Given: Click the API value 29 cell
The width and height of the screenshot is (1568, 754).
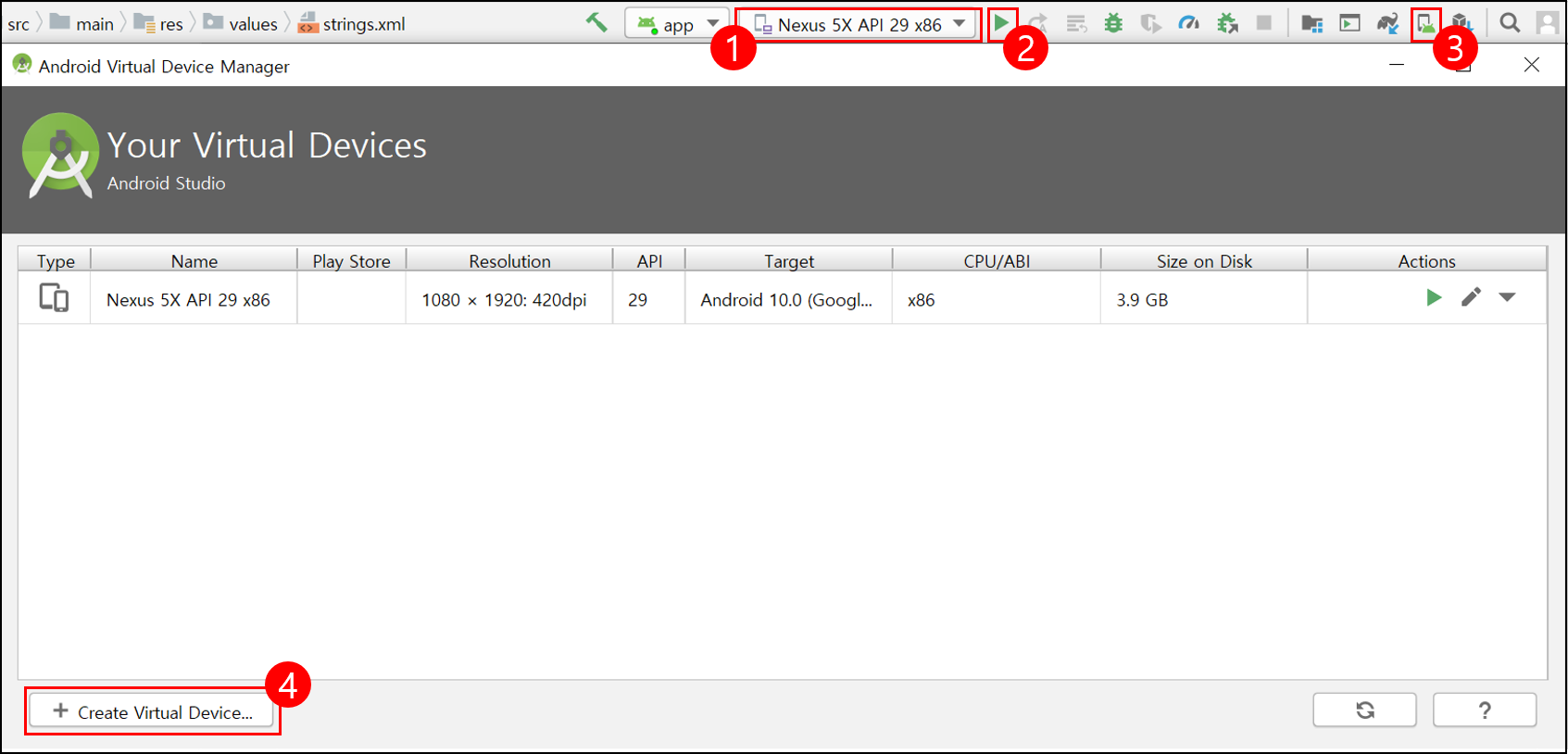Looking at the screenshot, I should click(x=649, y=299).
